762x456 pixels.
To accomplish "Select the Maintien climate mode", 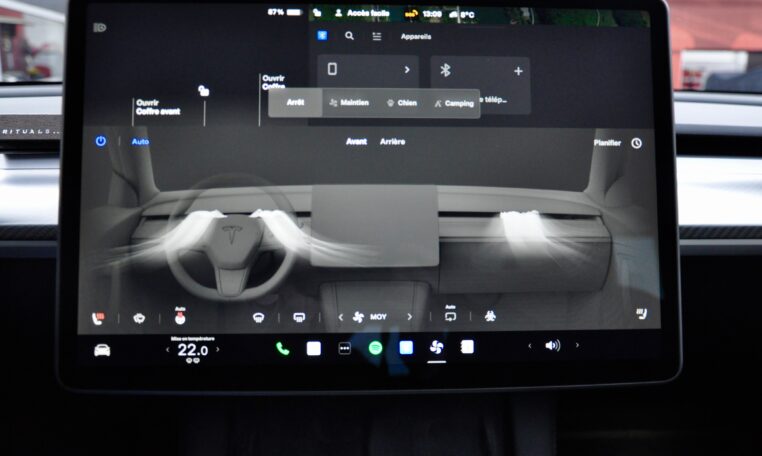I will tap(349, 103).
